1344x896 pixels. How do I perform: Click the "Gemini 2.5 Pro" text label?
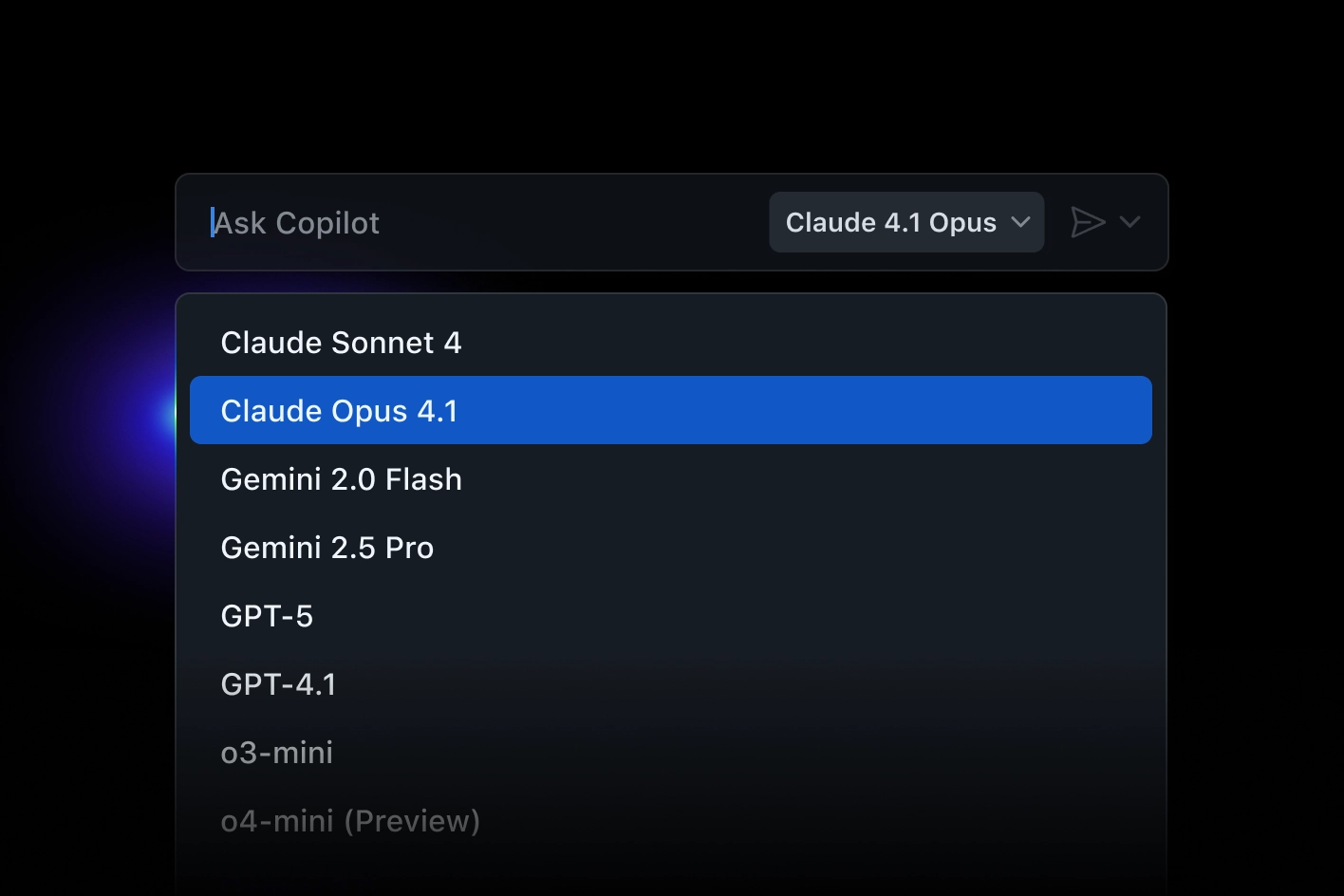tap(327, 548)
